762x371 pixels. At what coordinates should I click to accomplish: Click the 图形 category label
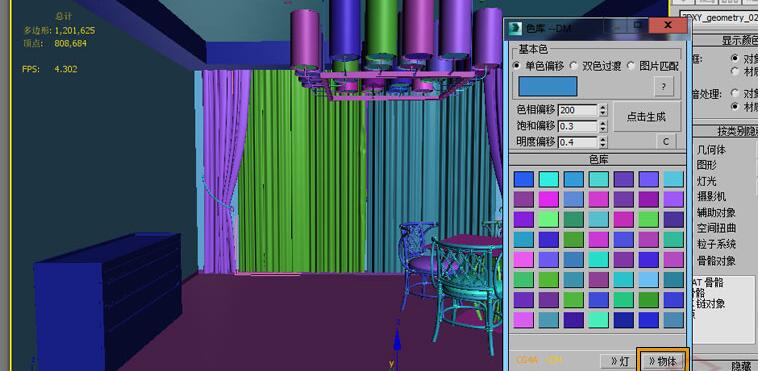[x=707, y=165]
